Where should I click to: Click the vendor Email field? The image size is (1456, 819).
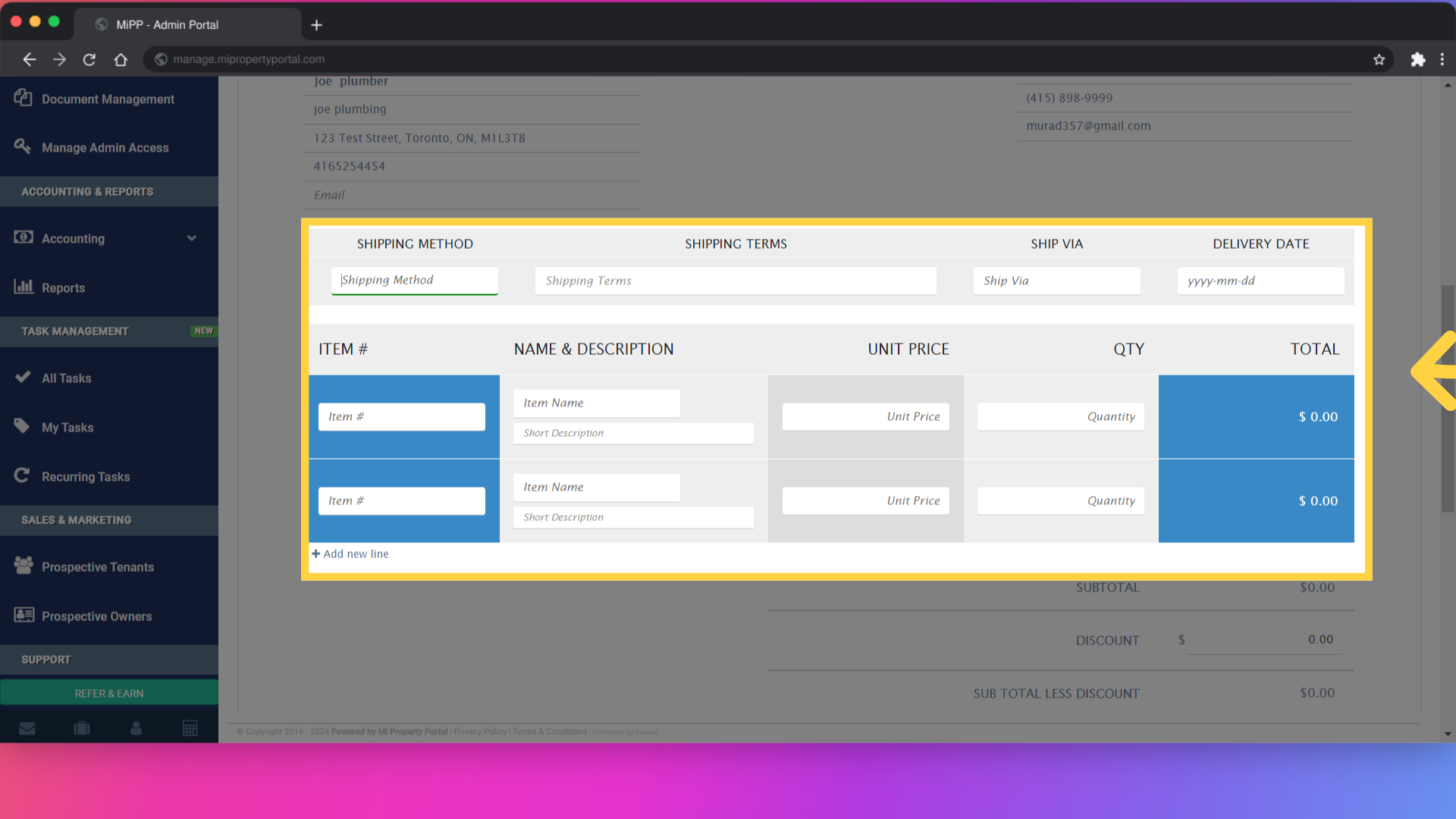pos(473,195)
